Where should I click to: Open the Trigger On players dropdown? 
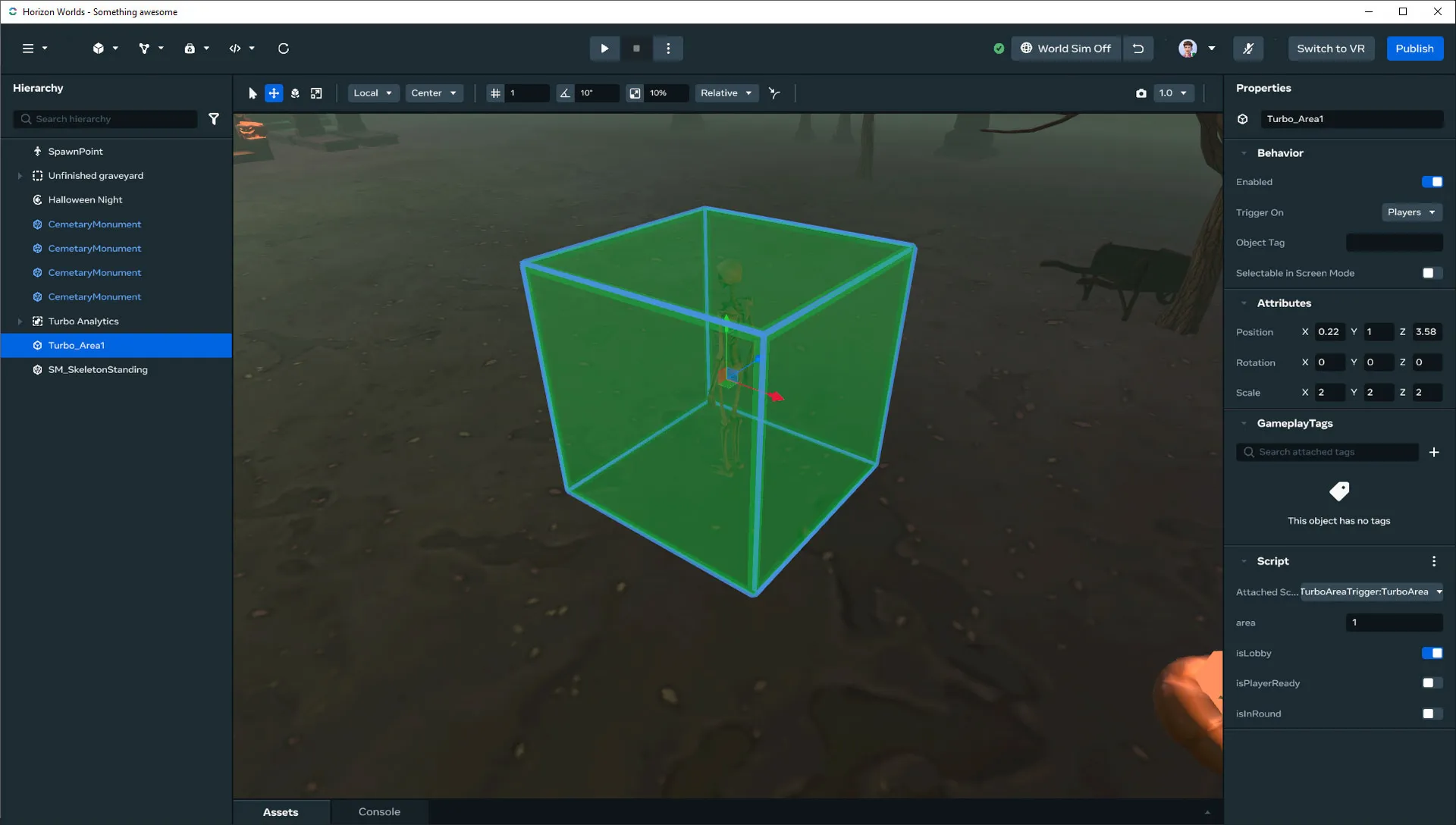tap(1409, 212)
